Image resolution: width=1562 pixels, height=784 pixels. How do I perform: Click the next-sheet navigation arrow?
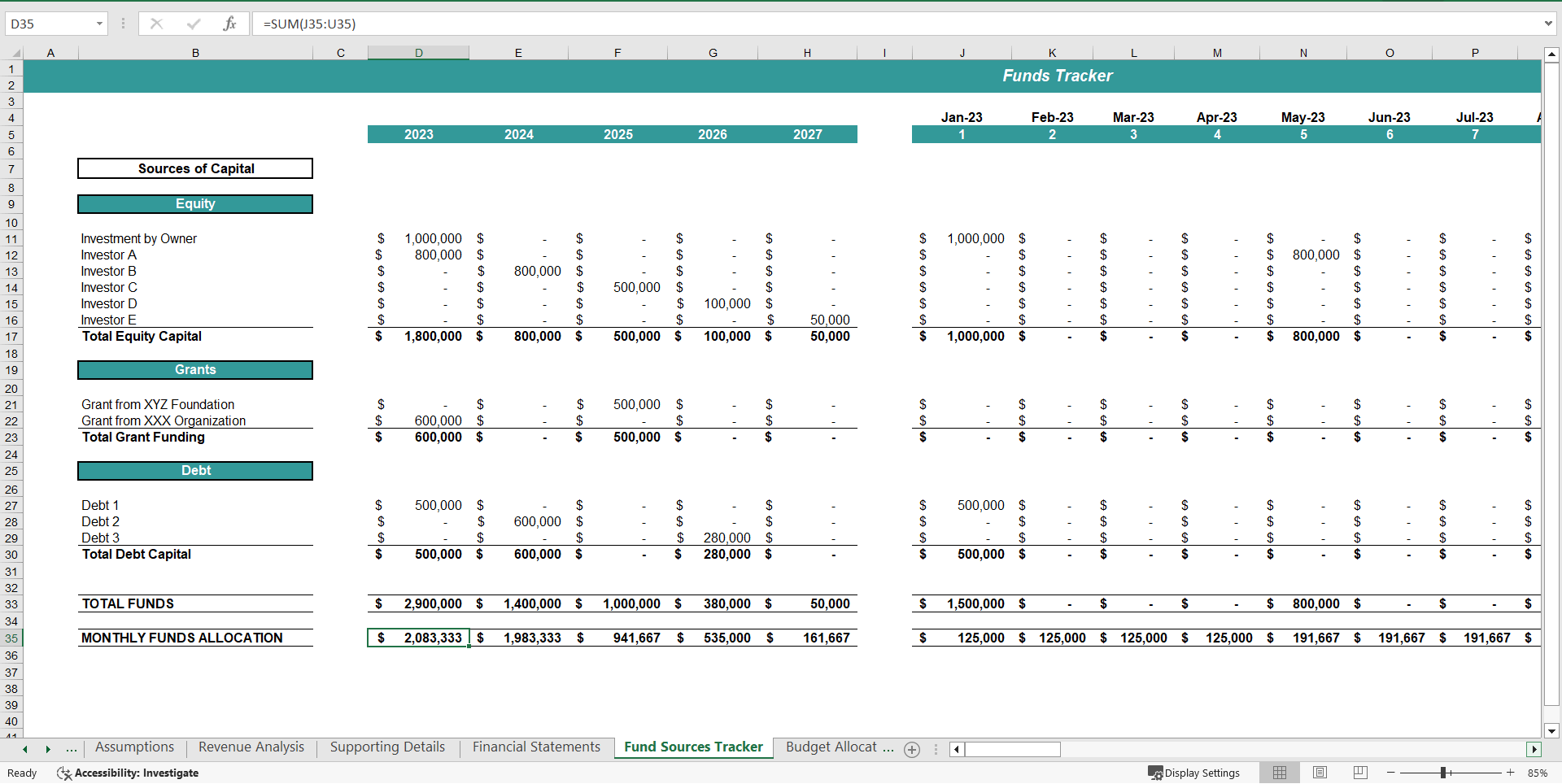[x=47, y=749]
